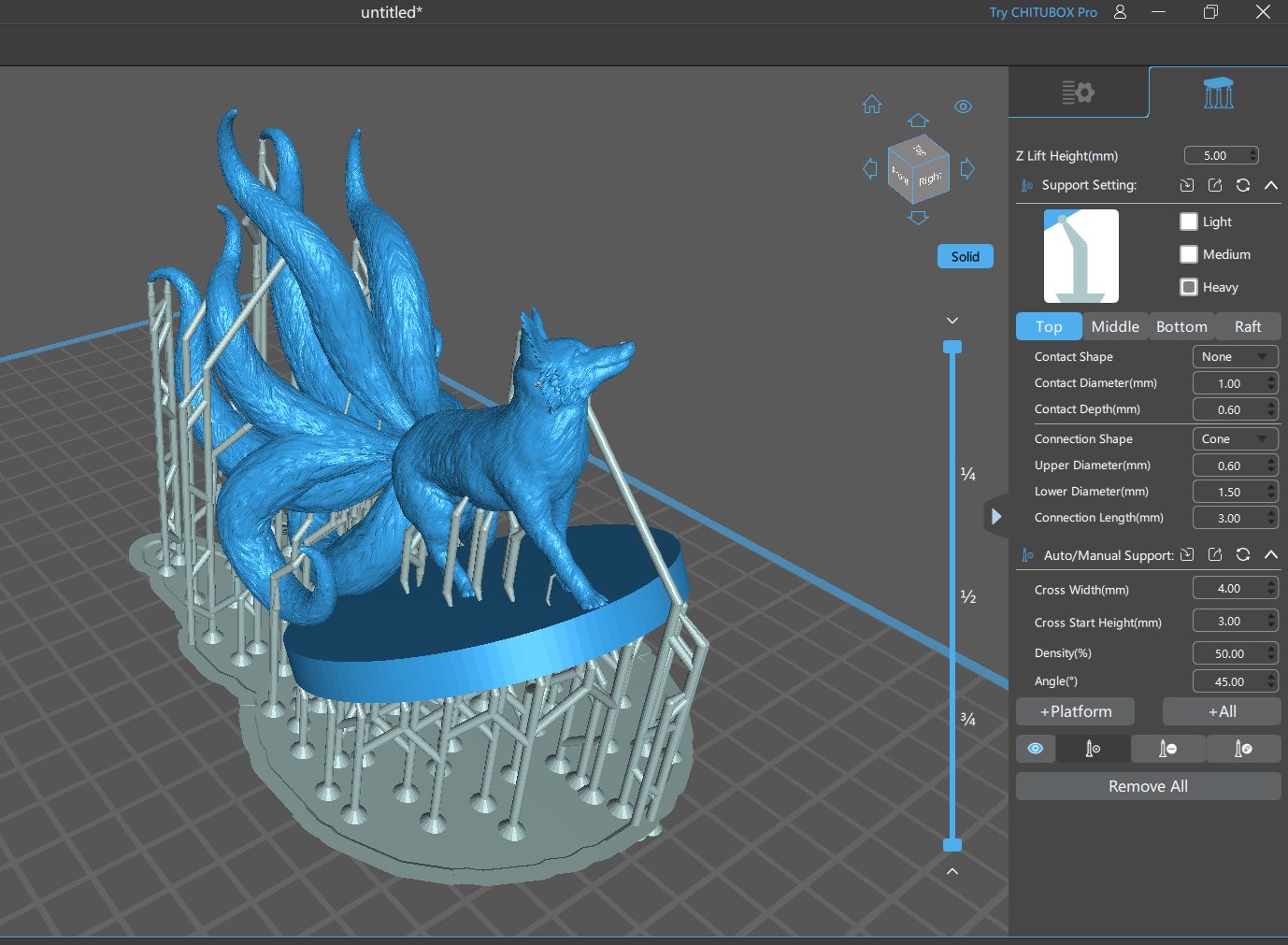This screenshot has height=945, width=1288.
Task: Open the support settings tab icon
Action: pos(1218,93)
